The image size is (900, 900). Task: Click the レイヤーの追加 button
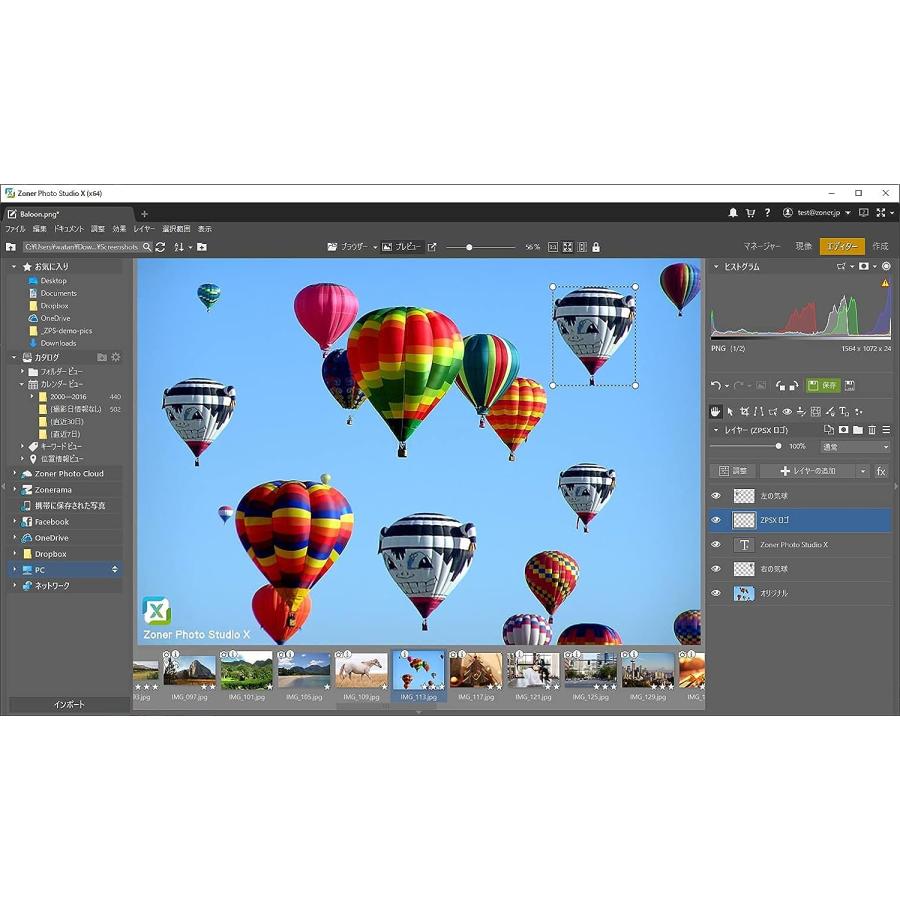(808, 471)
